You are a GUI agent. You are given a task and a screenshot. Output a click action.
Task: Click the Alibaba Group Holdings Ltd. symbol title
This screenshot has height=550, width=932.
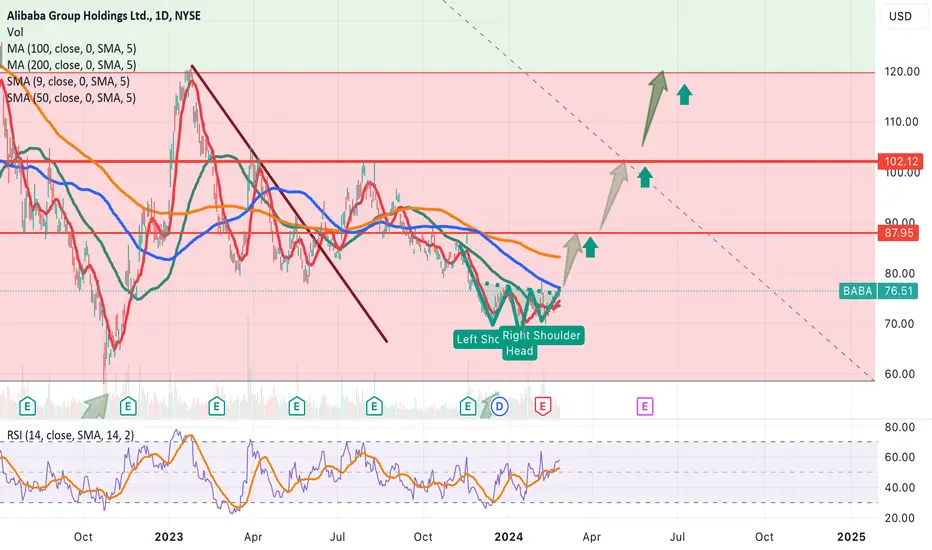[x=103, y=16]
